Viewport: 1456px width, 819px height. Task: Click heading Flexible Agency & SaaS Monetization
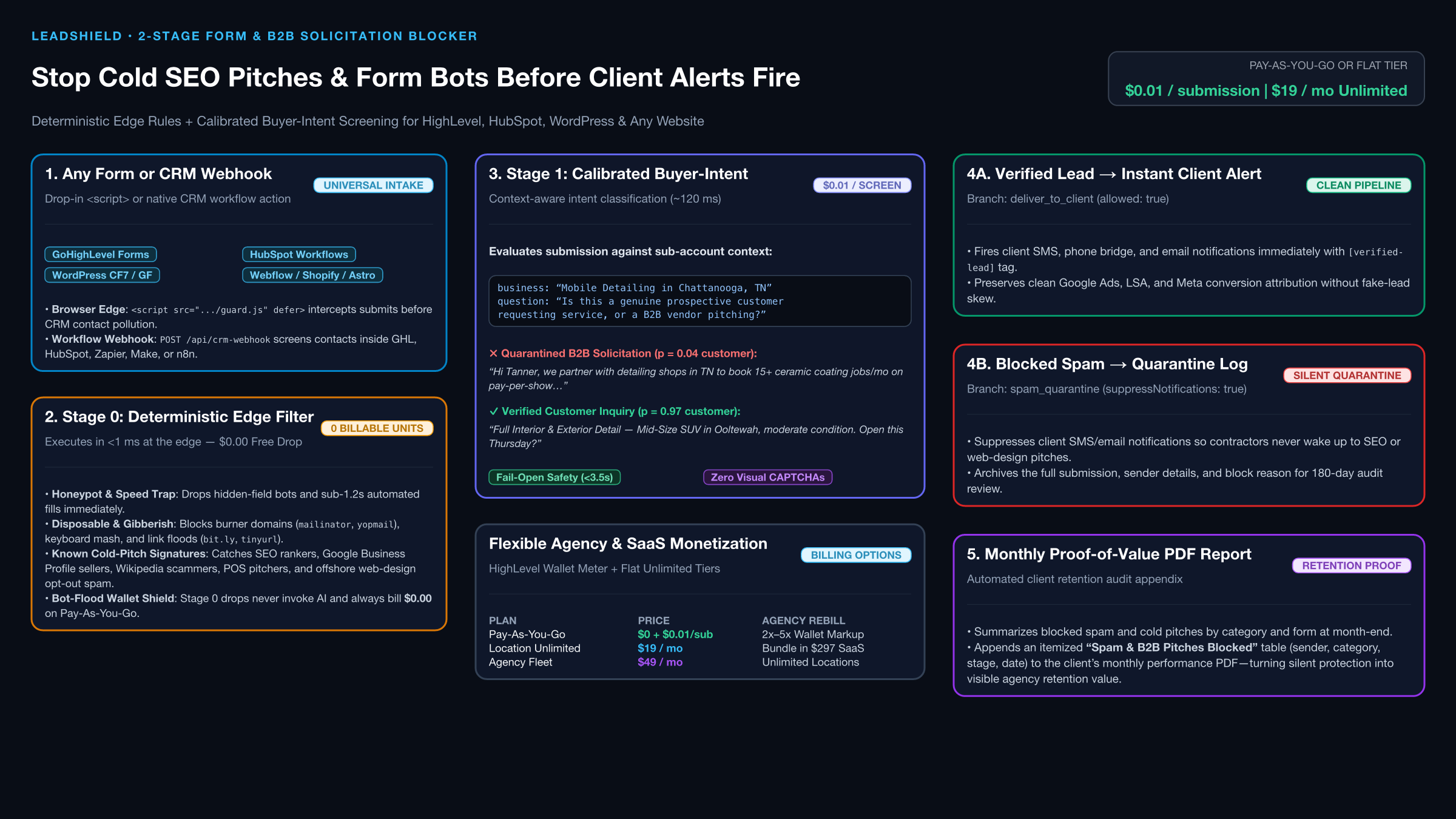click(x=628, y=544)
